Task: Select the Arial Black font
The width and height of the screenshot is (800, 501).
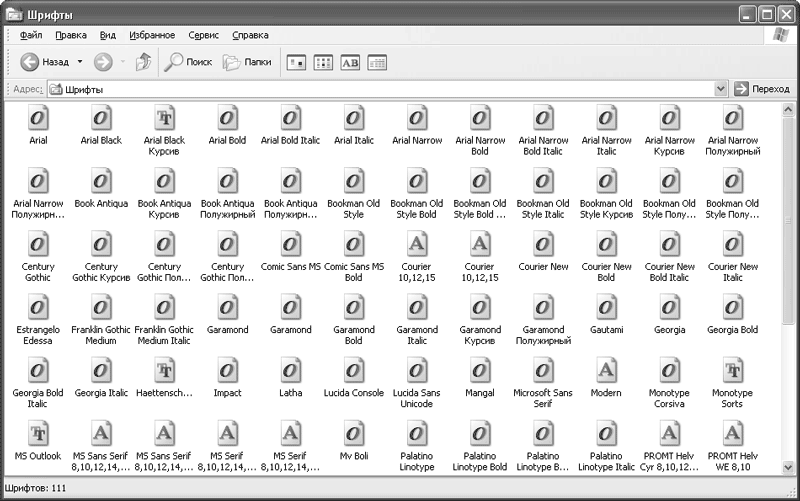Action: 101,126
